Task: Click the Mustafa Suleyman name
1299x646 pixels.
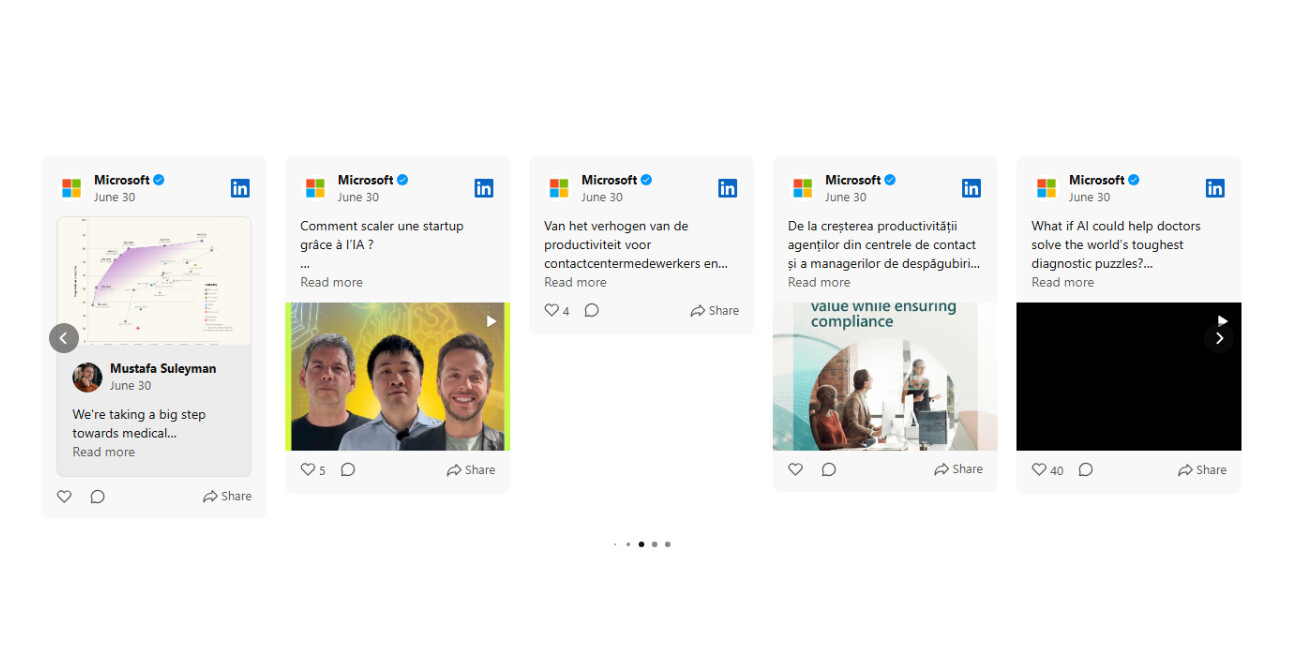Action: coord(163,368)
